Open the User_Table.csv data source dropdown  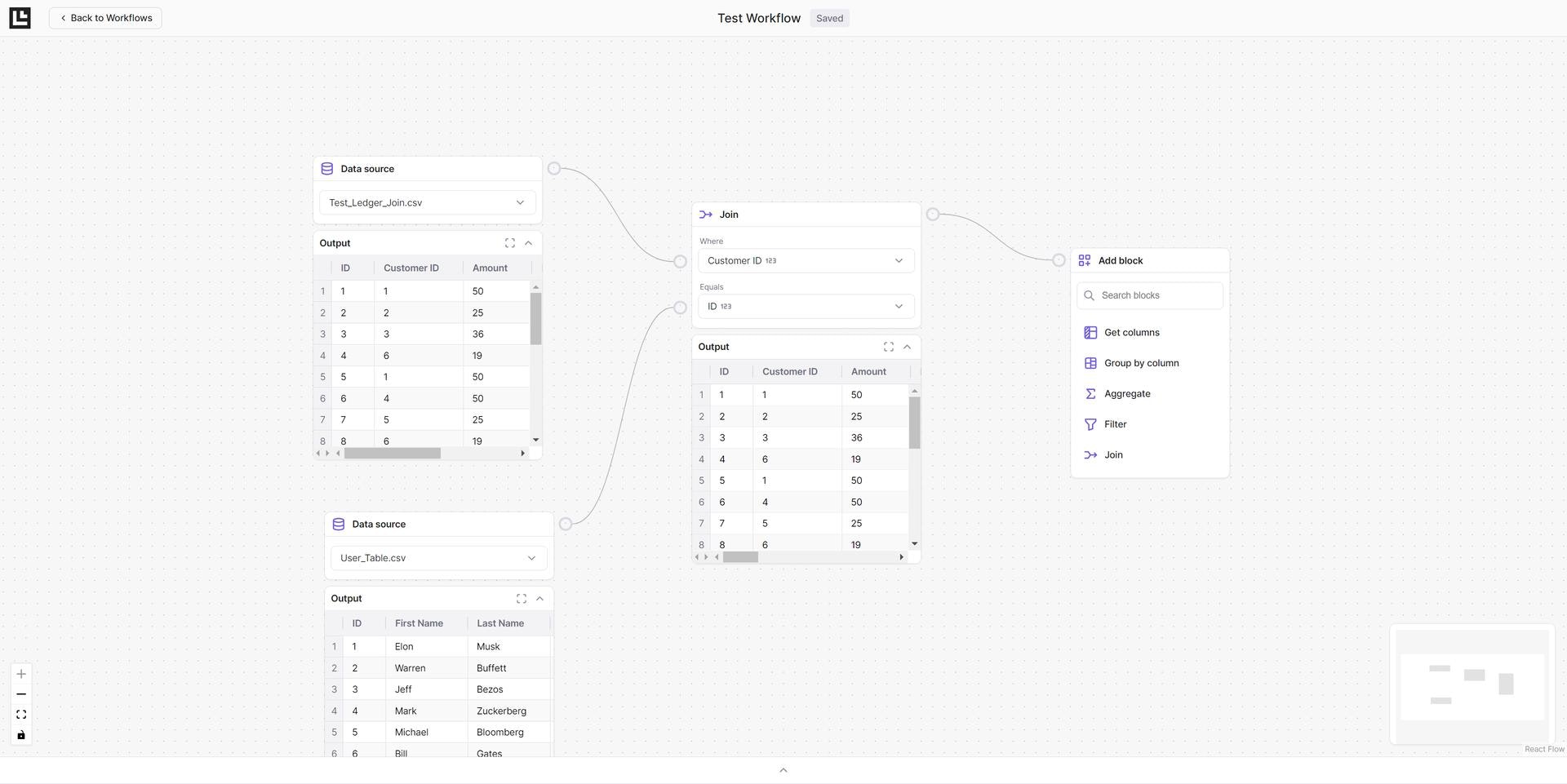coord(439,558)
